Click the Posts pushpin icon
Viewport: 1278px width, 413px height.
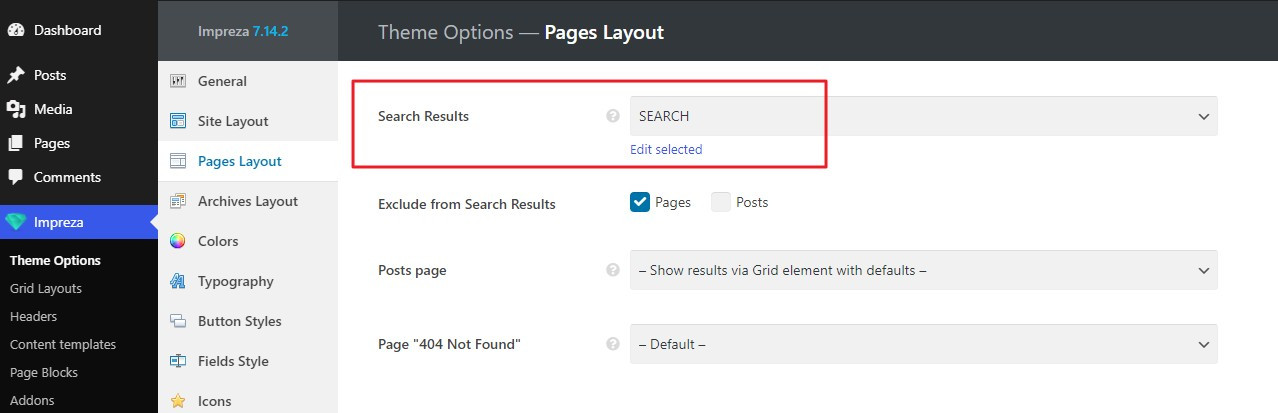pos(16,76)
